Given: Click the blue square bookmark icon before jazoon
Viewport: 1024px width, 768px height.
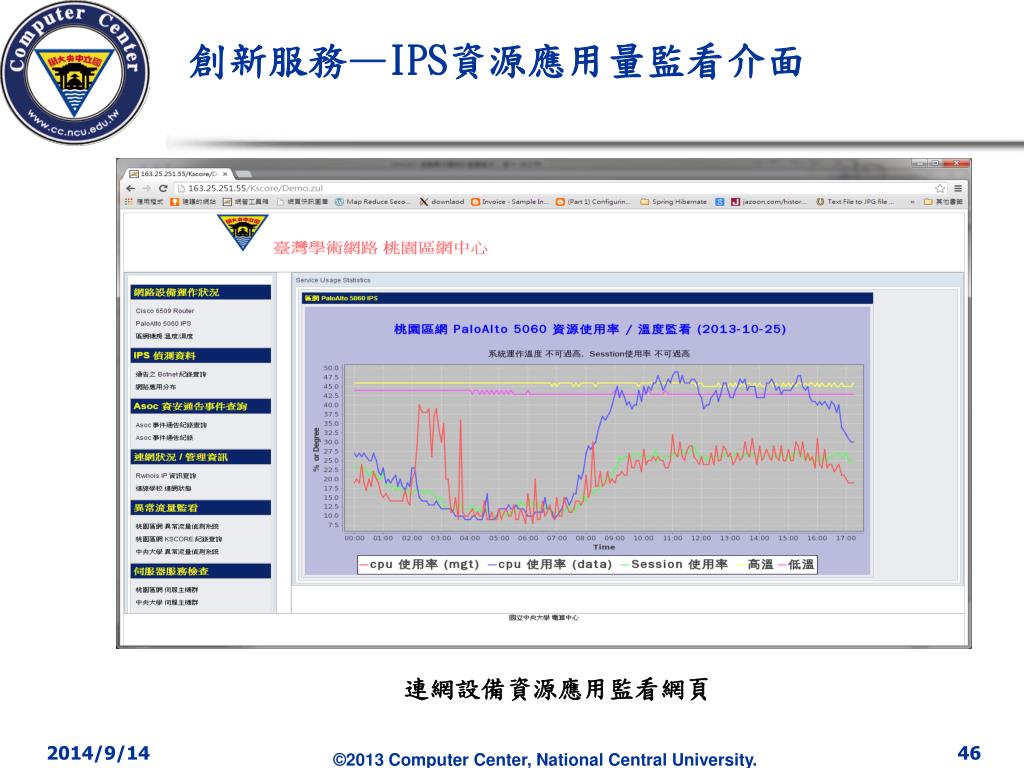Looking at the screenshot, I should click(719, 202).
